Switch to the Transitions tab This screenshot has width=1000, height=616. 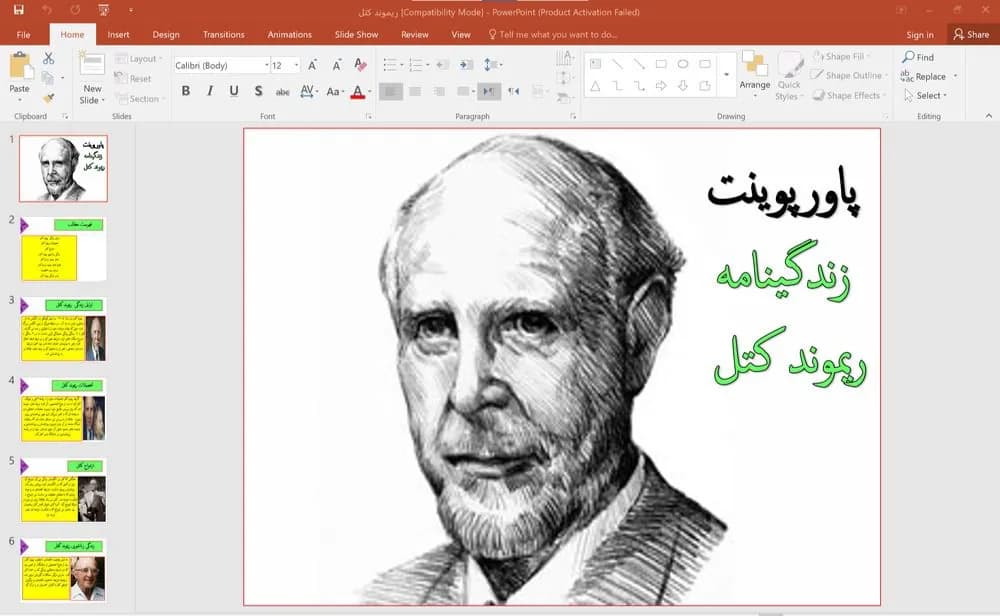click(223, 34)
